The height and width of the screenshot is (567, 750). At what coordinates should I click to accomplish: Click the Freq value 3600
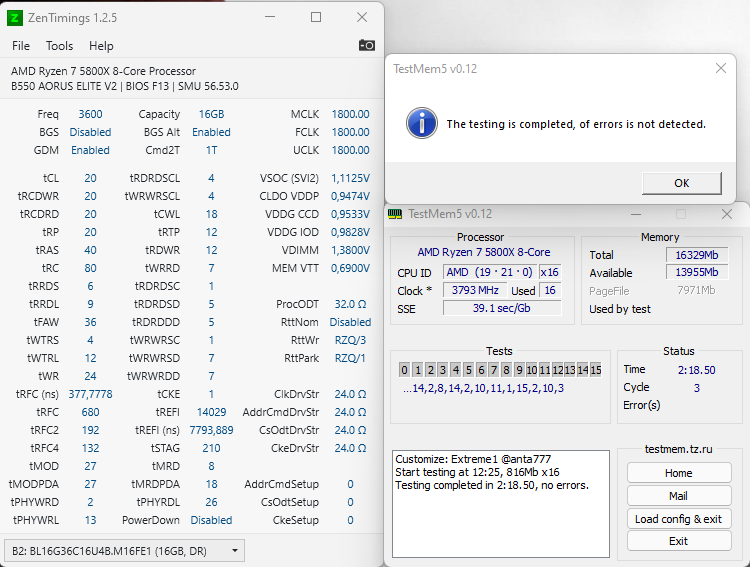(x=90, y=114)
